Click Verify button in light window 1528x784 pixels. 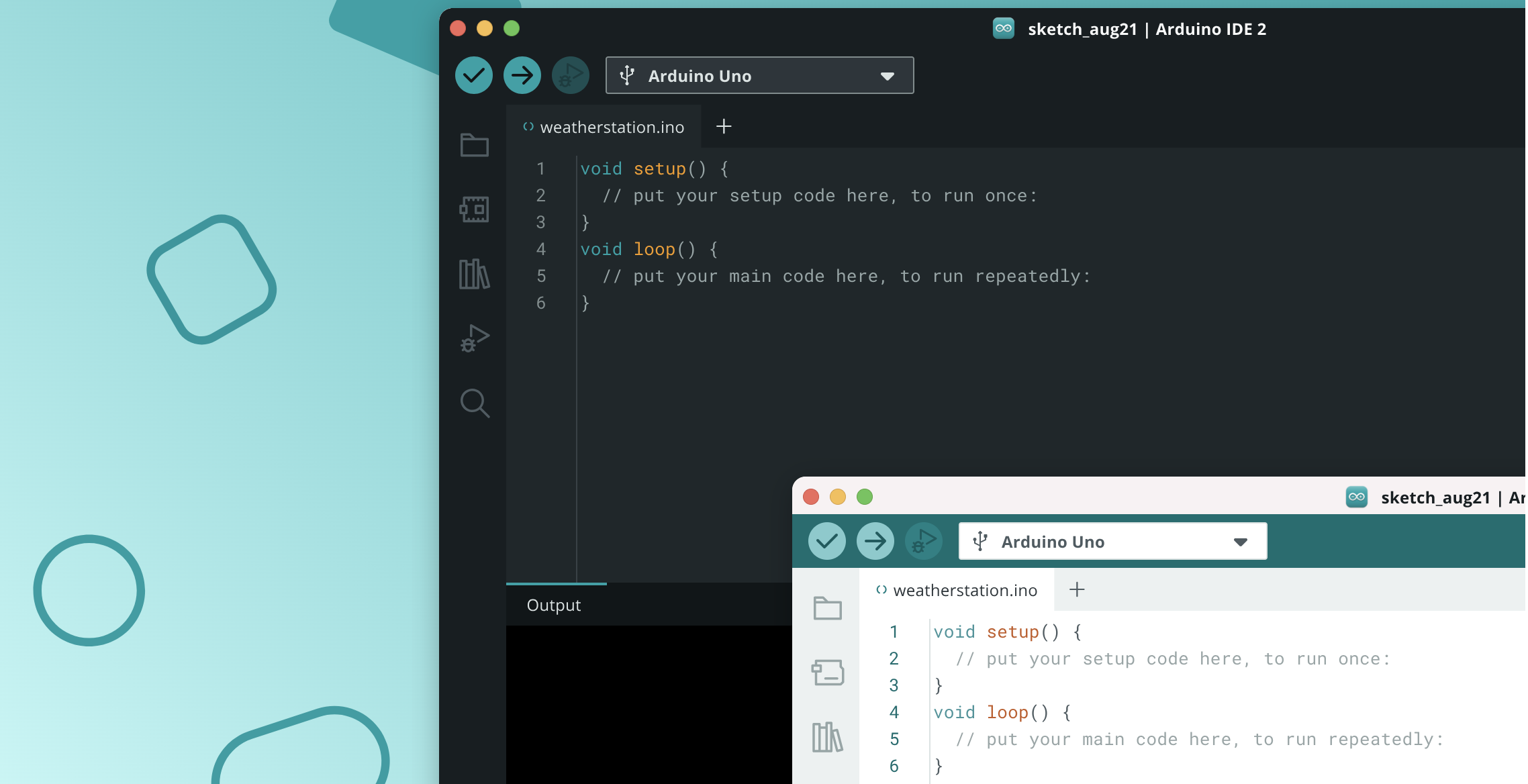point(827,541)
